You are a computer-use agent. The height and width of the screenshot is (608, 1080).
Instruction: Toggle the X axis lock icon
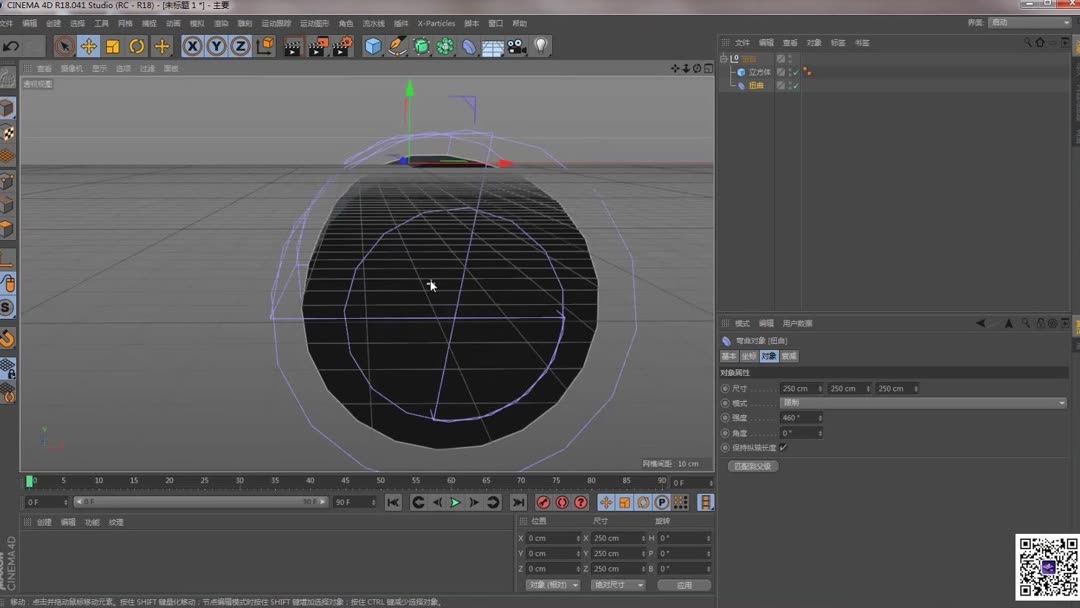(192, 46)
